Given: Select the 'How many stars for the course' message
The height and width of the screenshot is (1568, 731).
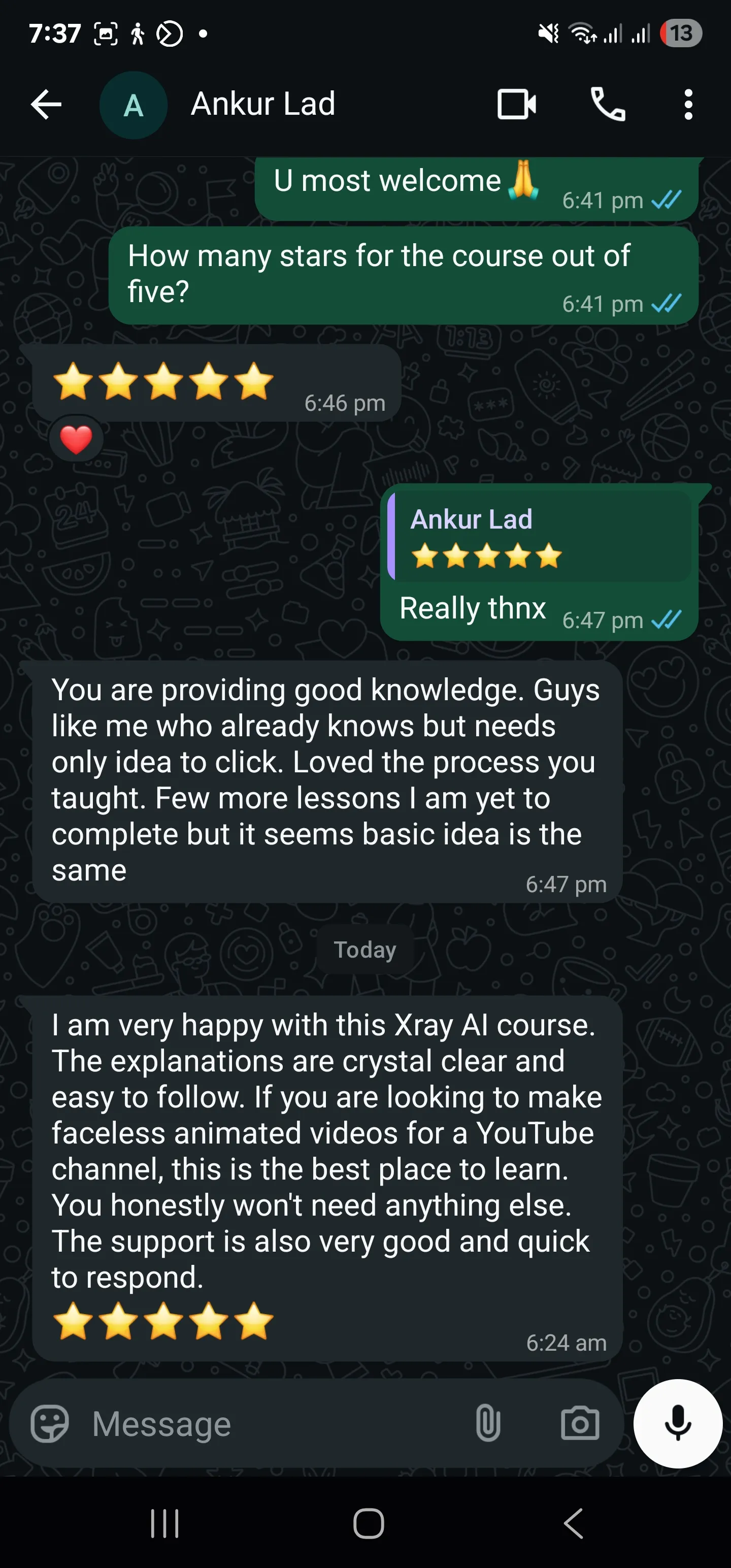Looking at the screenshot, I should 403,275.
